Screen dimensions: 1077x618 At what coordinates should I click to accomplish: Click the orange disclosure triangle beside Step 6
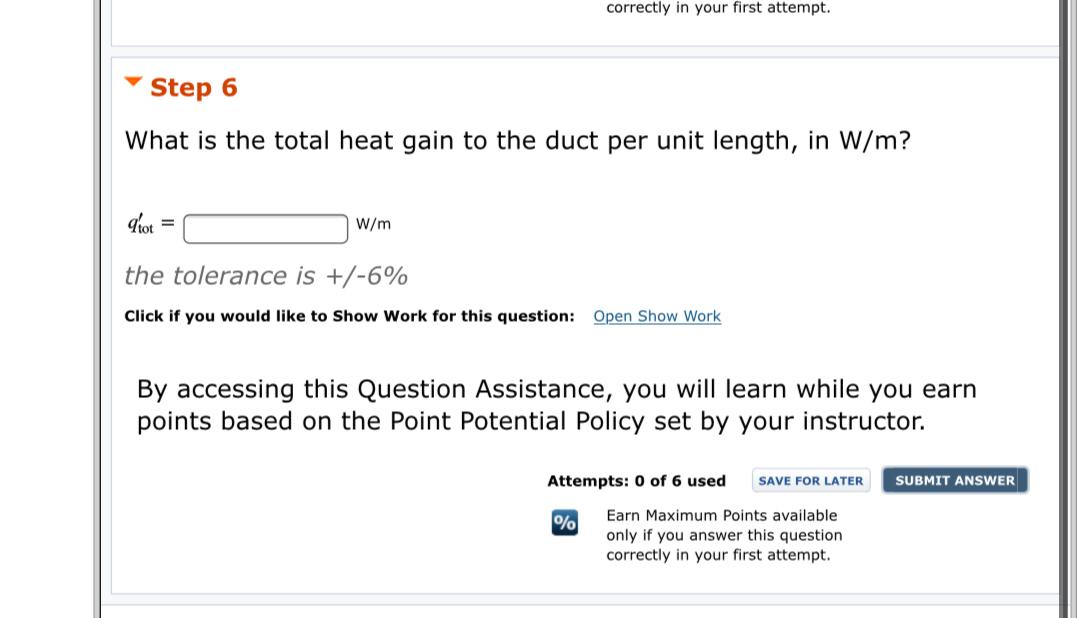134,81
